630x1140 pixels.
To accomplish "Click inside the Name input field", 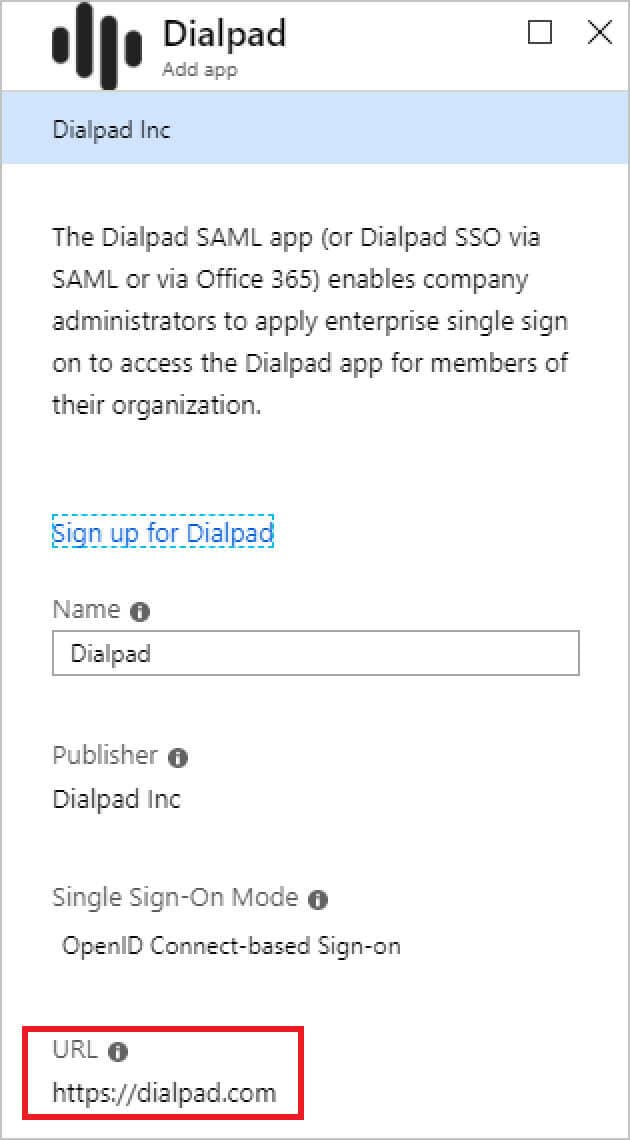I will [x=315, y=653].
